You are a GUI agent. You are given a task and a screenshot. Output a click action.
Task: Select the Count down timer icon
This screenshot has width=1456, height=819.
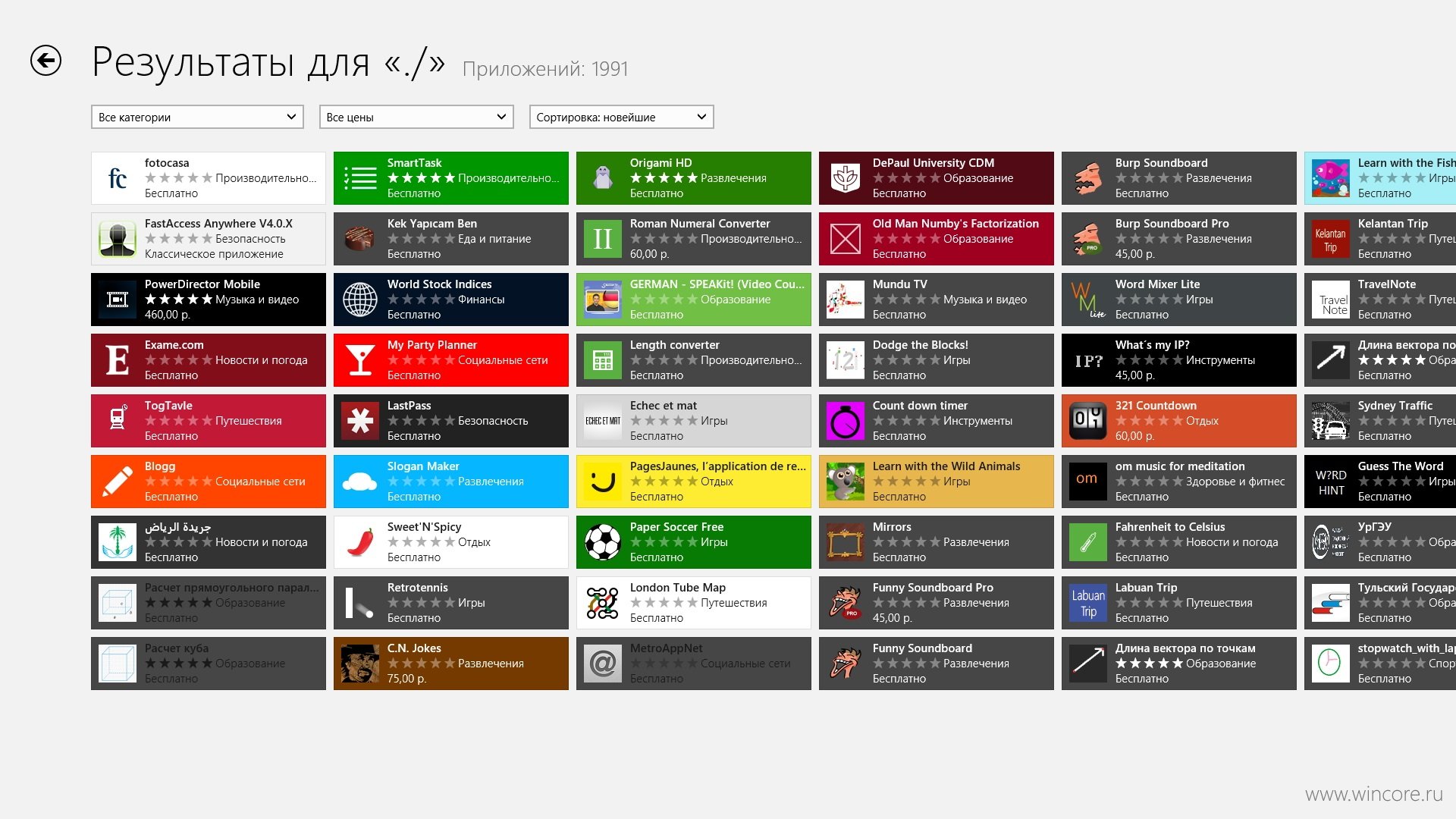tap(846, 421)
